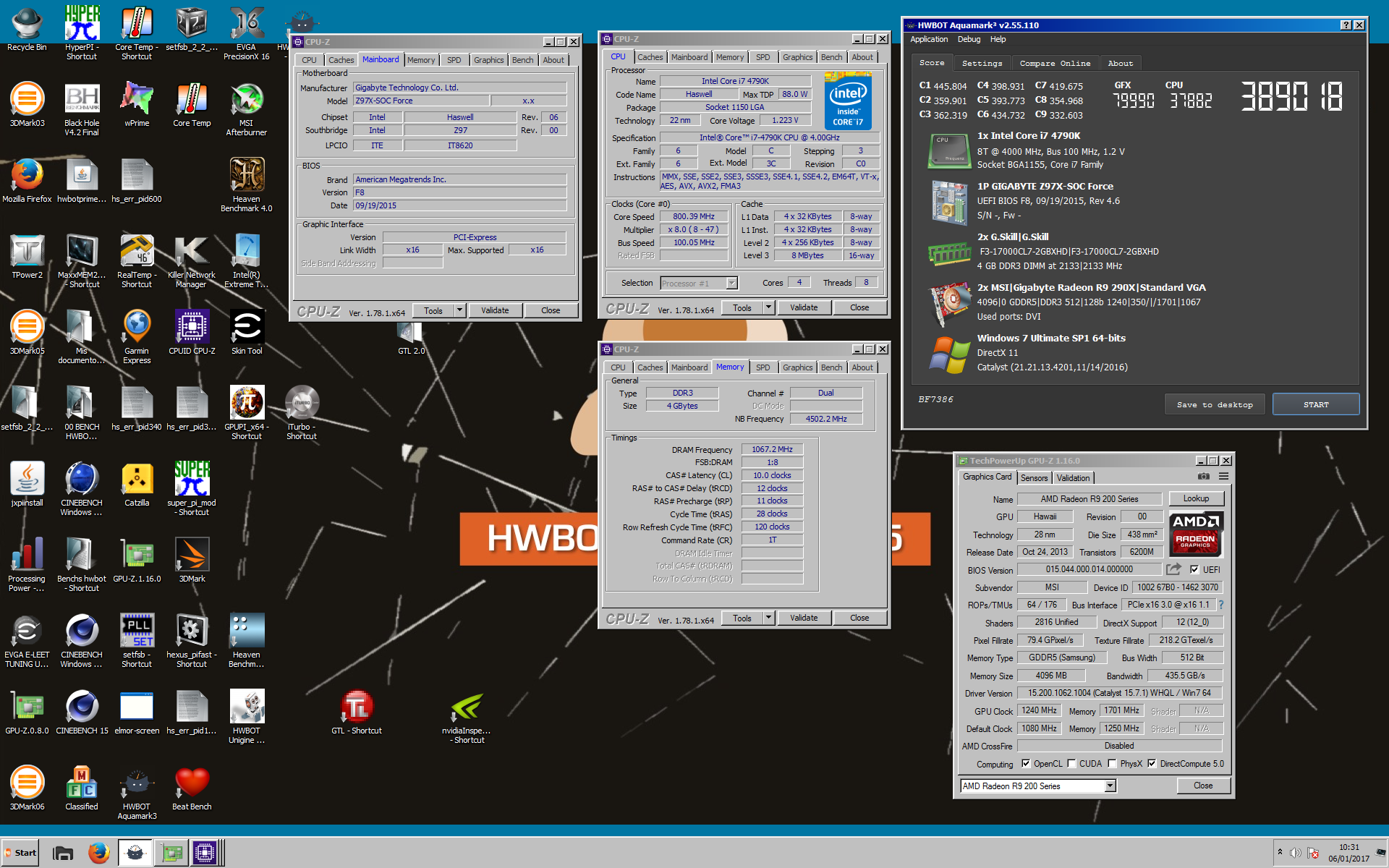Image resolution: width=1389 pixels, height=868 pixels.
Task: Open Caches tab in CPU tab CPU-Z window
Action: click(650, 57)
